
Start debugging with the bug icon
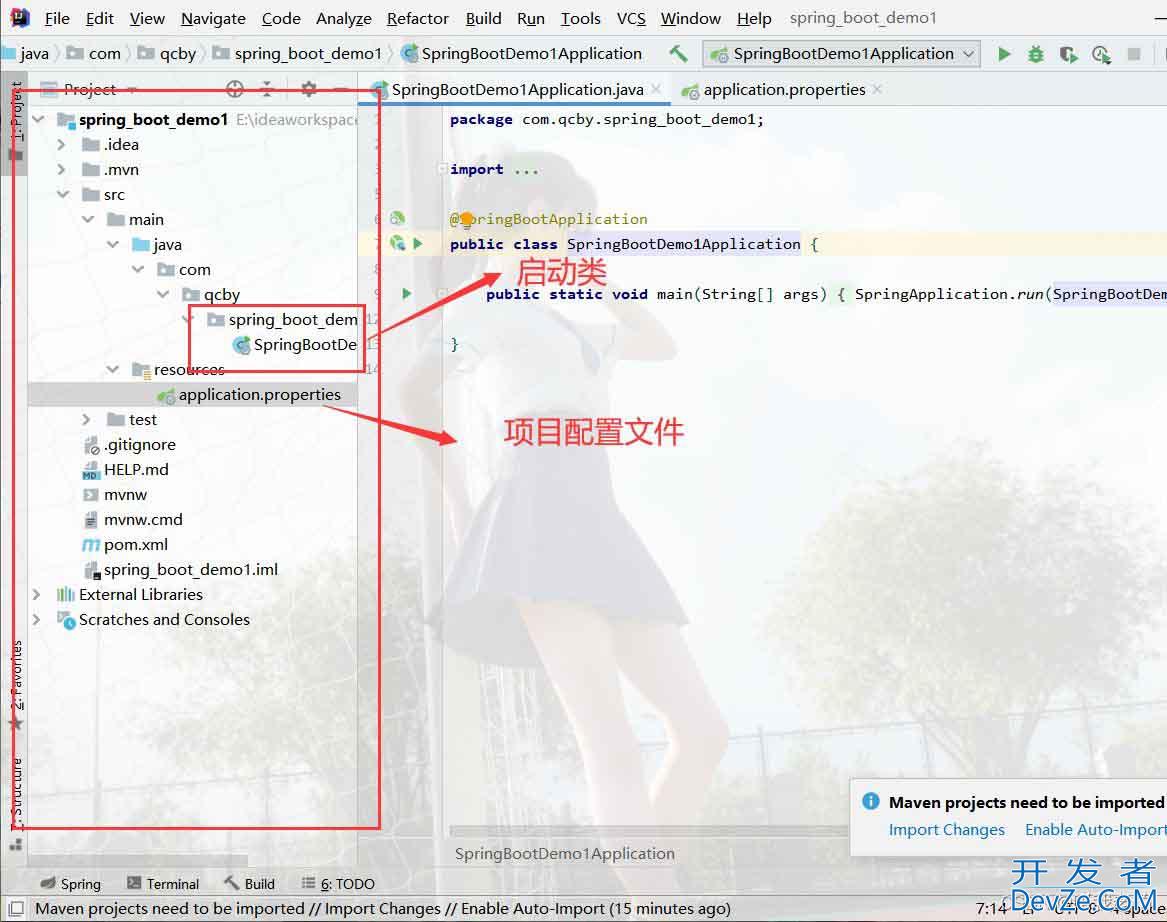[1036, 54]
